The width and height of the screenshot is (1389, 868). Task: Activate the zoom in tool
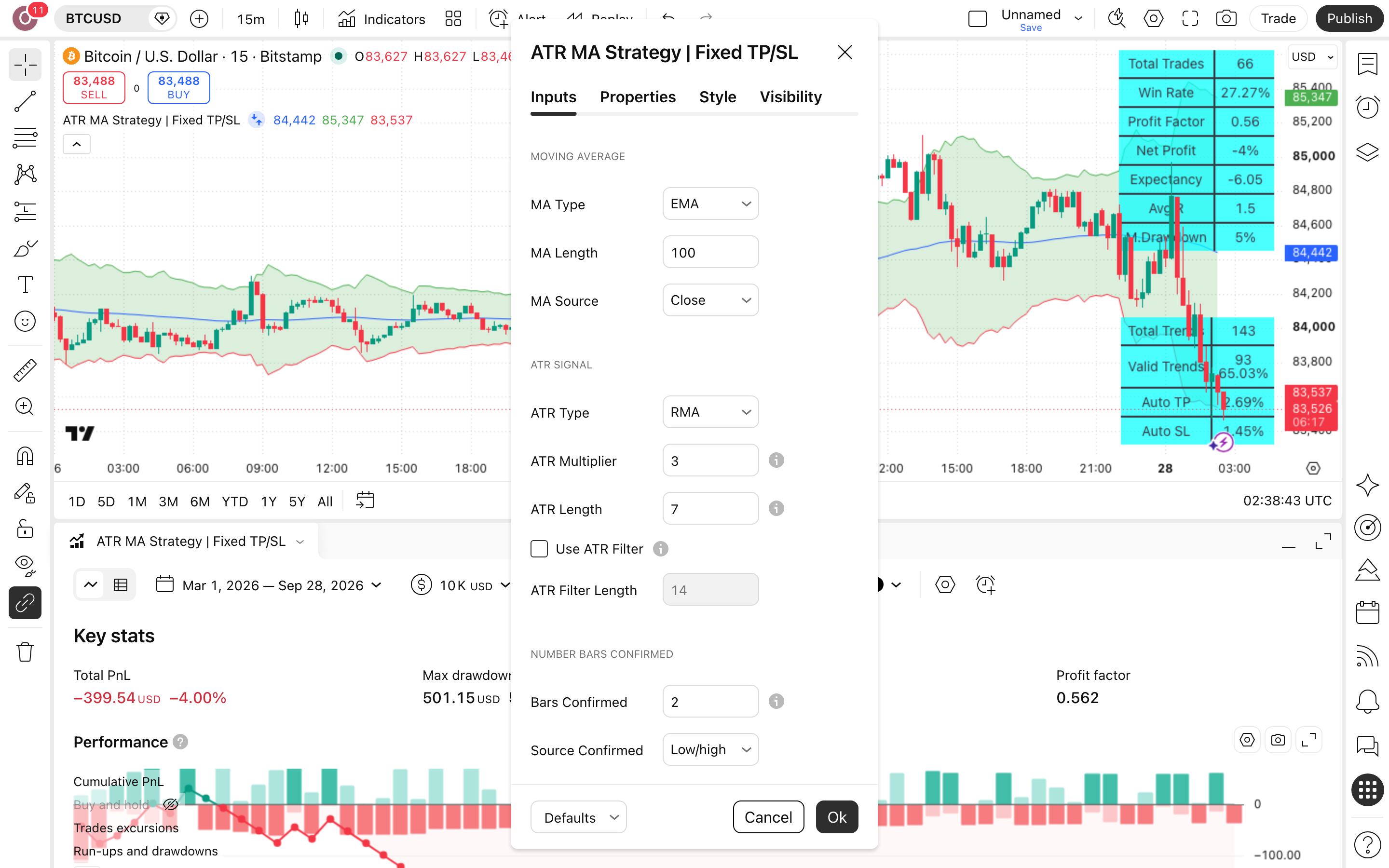25,407
